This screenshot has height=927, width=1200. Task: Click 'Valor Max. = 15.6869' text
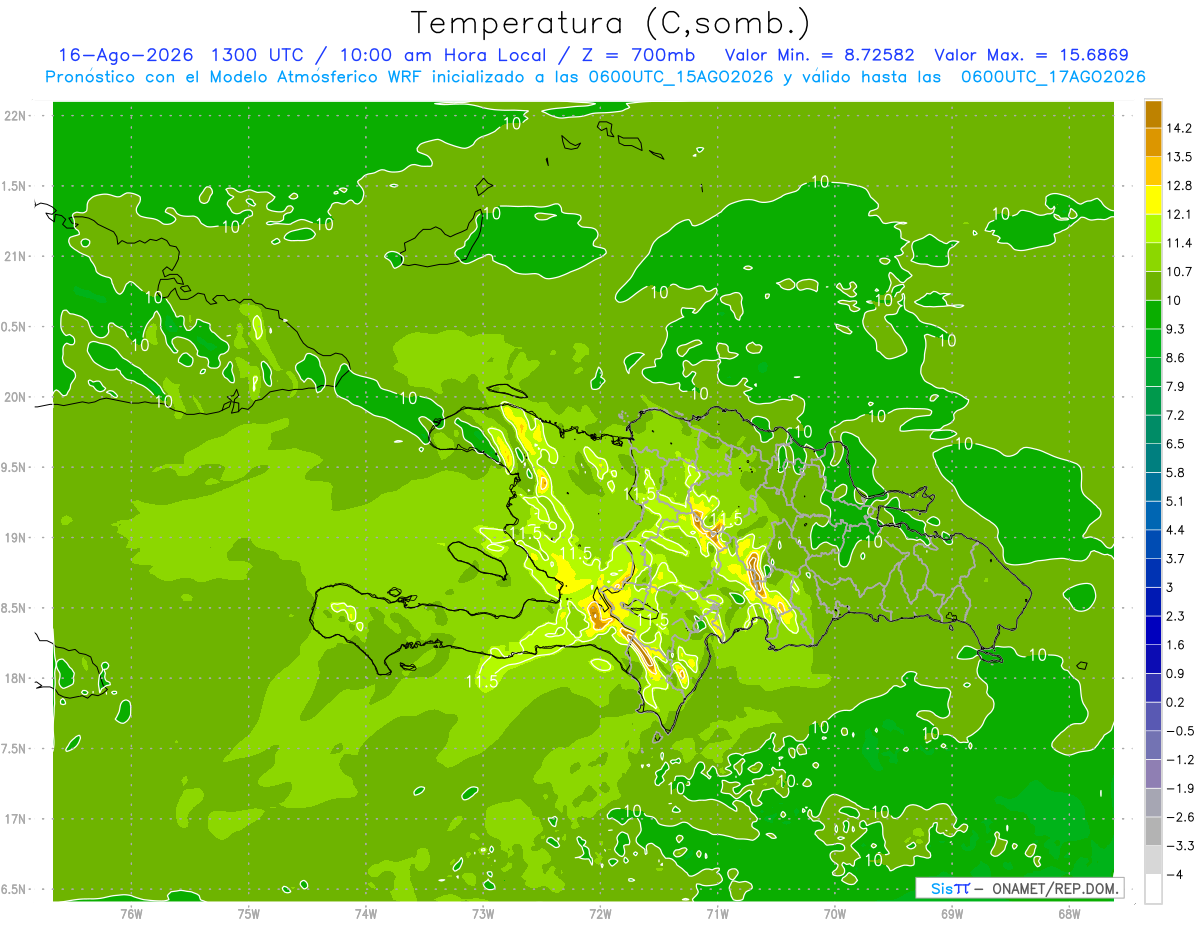[1032, 55]
